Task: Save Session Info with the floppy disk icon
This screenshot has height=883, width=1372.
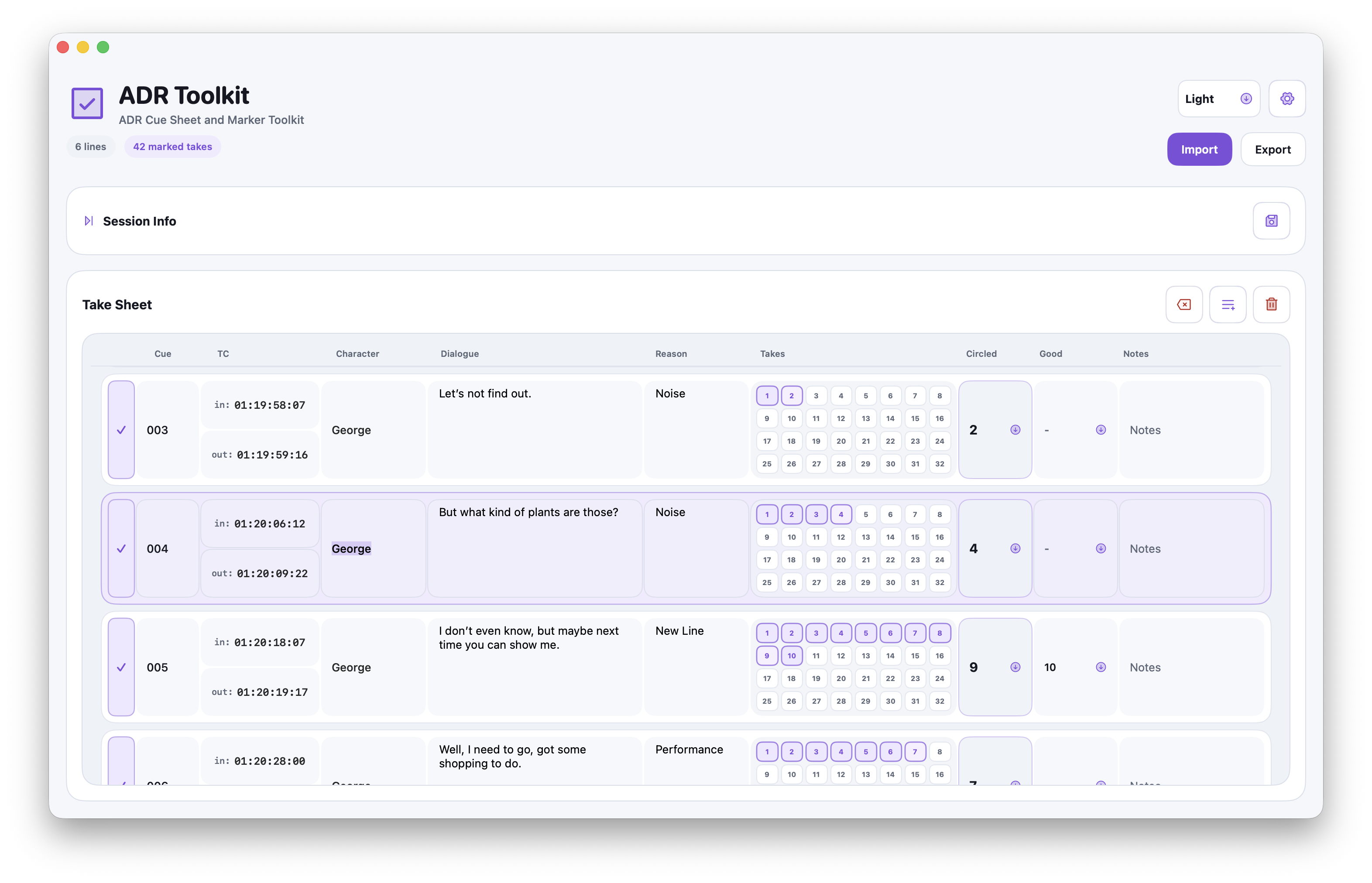Action: pos(1271,221)
